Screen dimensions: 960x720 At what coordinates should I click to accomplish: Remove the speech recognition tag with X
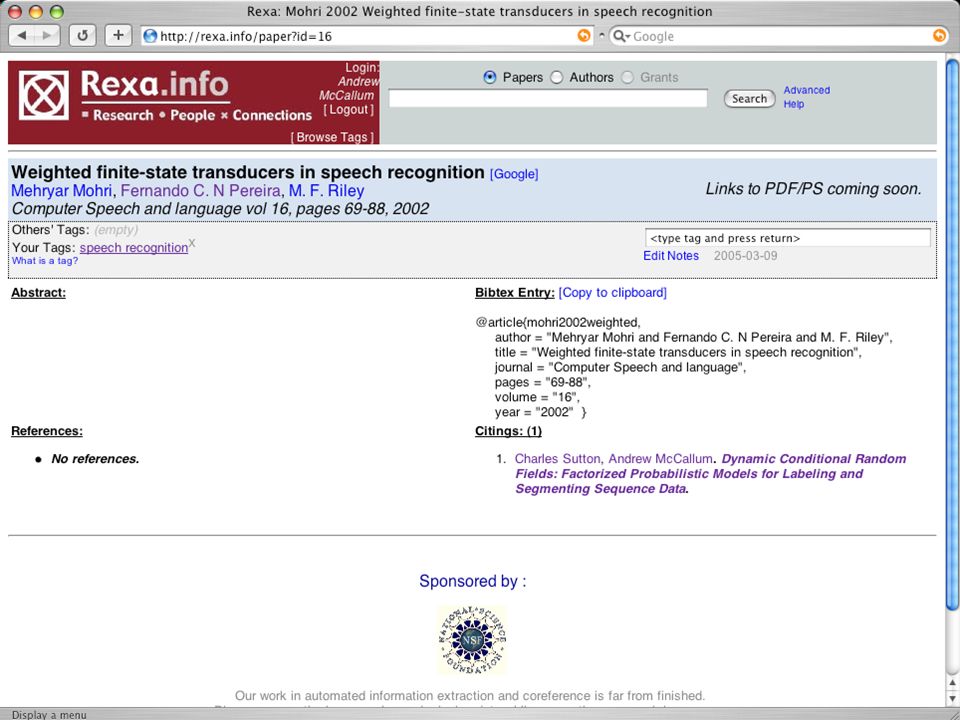click(x=192, y=243)
